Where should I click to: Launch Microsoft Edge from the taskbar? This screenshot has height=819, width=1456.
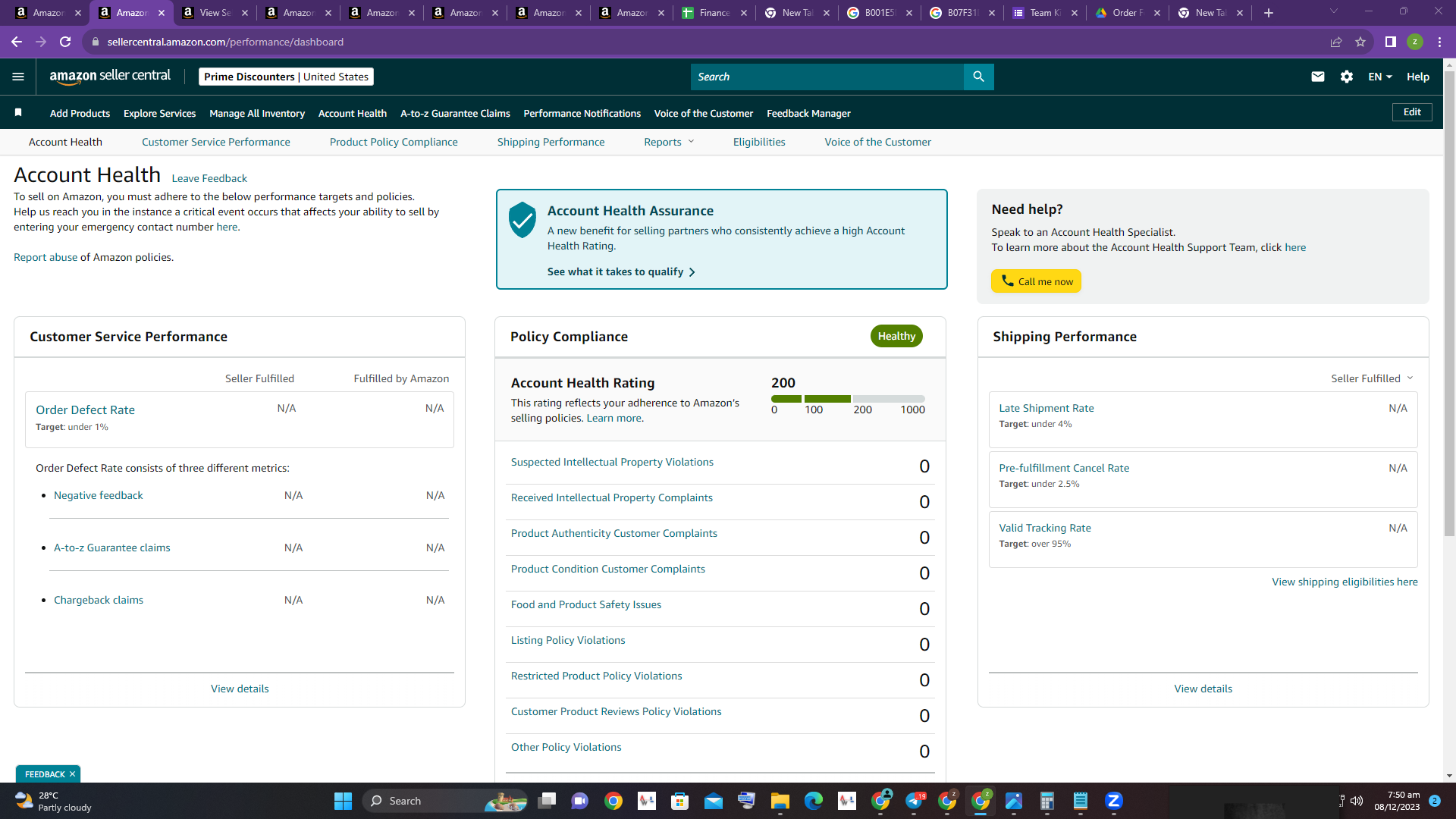point(814,801)
